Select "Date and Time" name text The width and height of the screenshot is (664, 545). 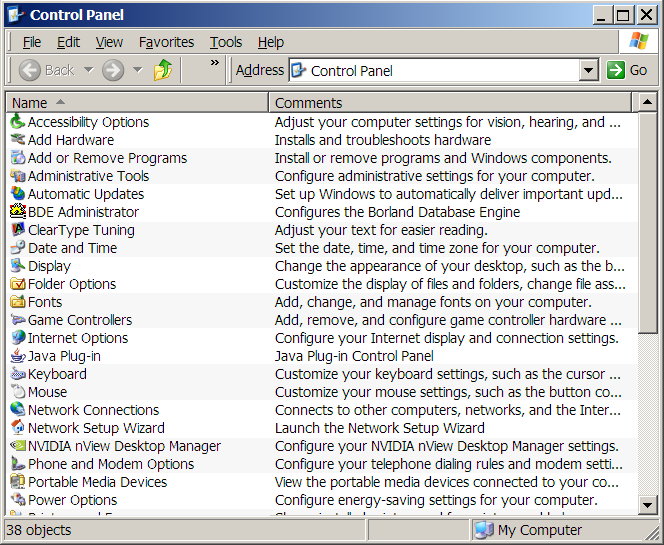pyautogui.click(x=72, y=248)
